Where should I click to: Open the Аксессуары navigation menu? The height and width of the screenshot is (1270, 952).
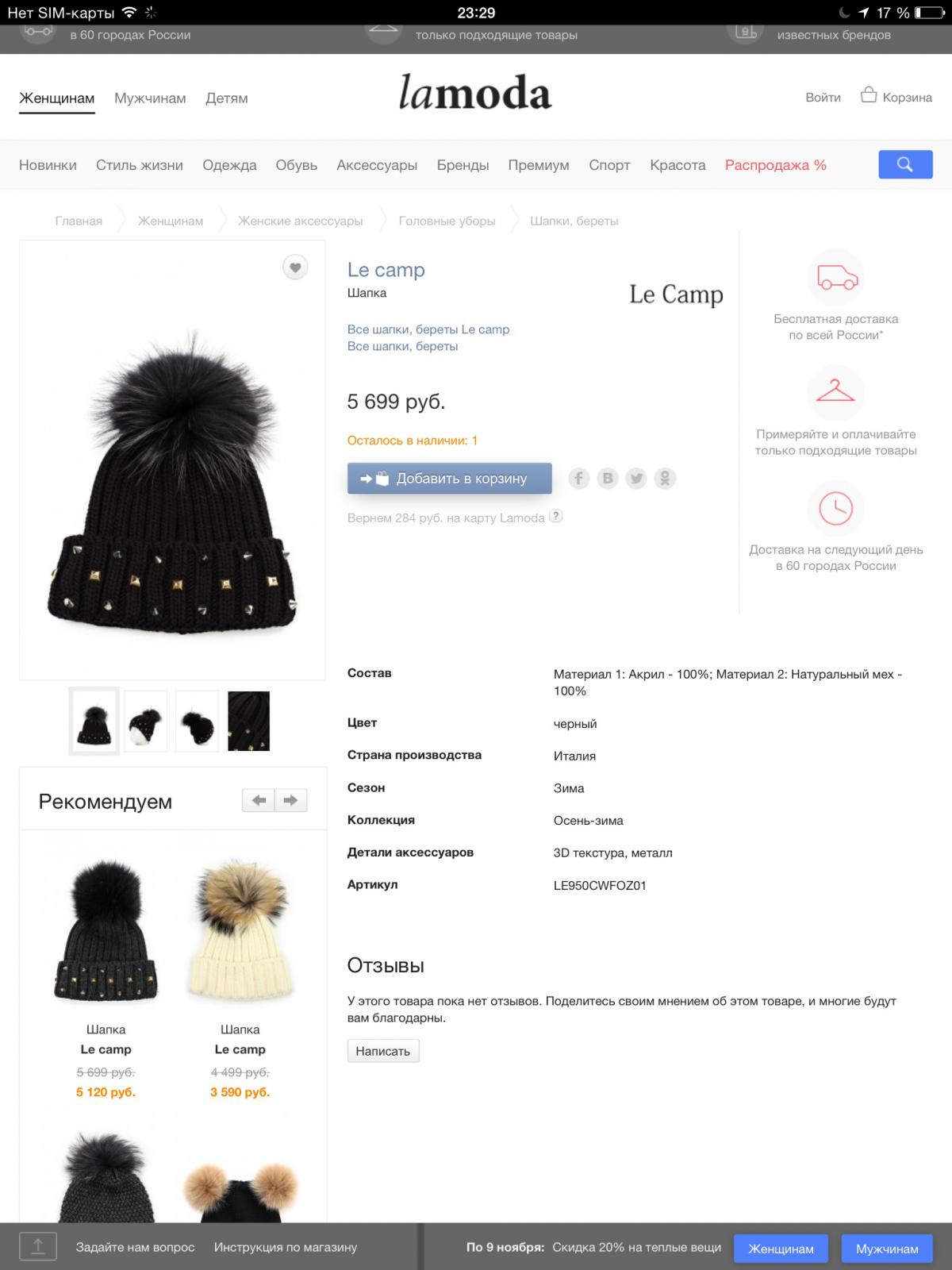tap(377, 165)
